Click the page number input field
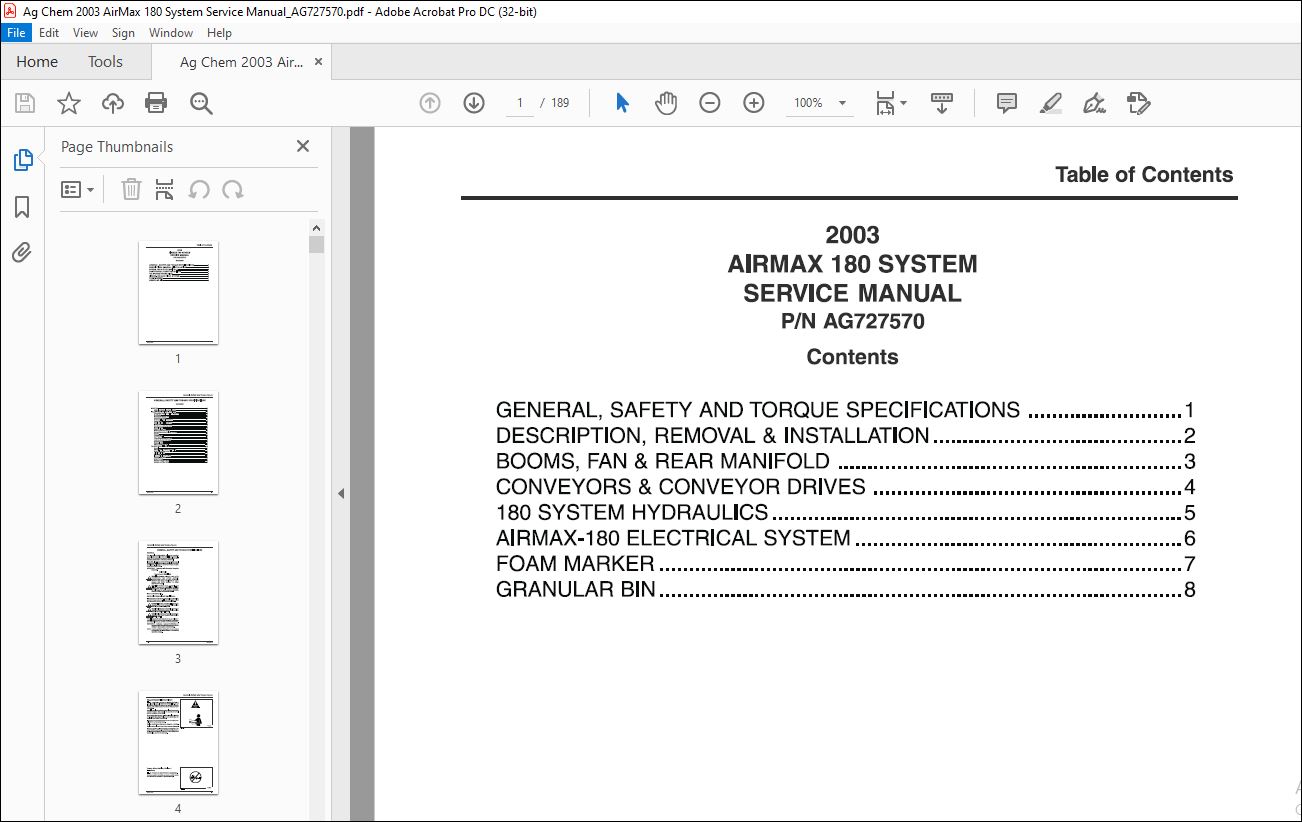This screenshot has width=1302, height=822. point(520,103)
